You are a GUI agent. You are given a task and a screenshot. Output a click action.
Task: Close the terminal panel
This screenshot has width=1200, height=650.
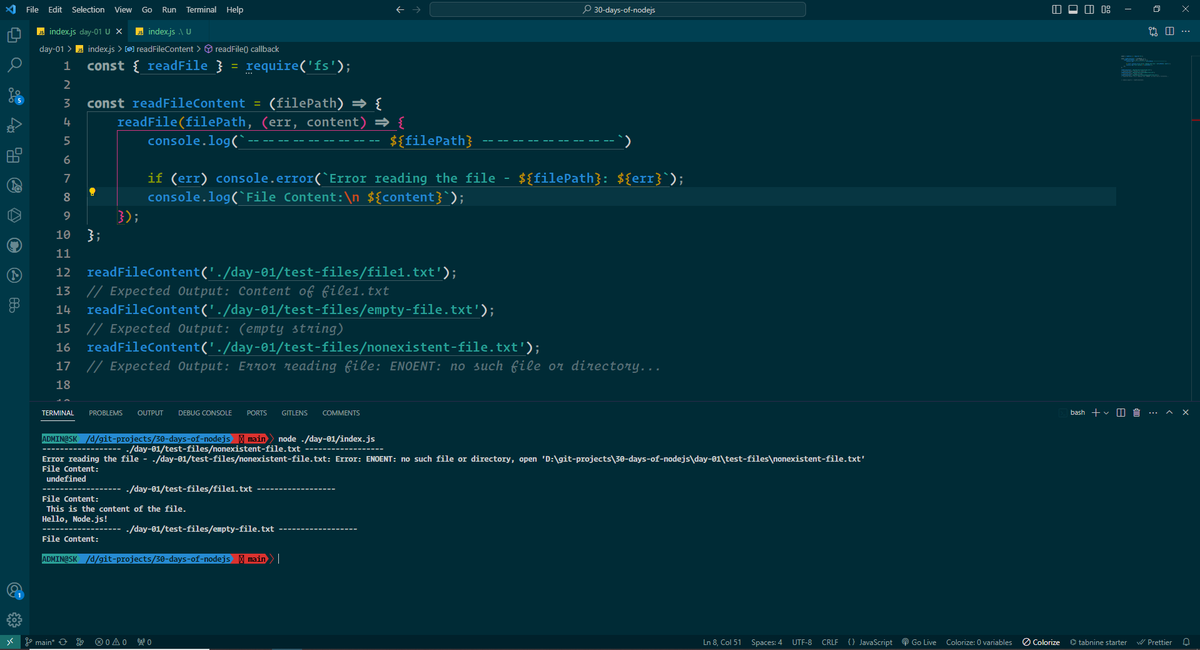1186,412
